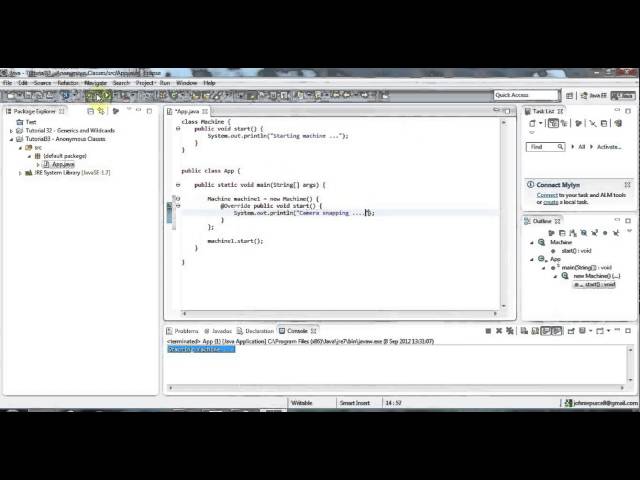Open the Refactor menu
The width and height of the screenshot is (640, 480).
[68, 83]
